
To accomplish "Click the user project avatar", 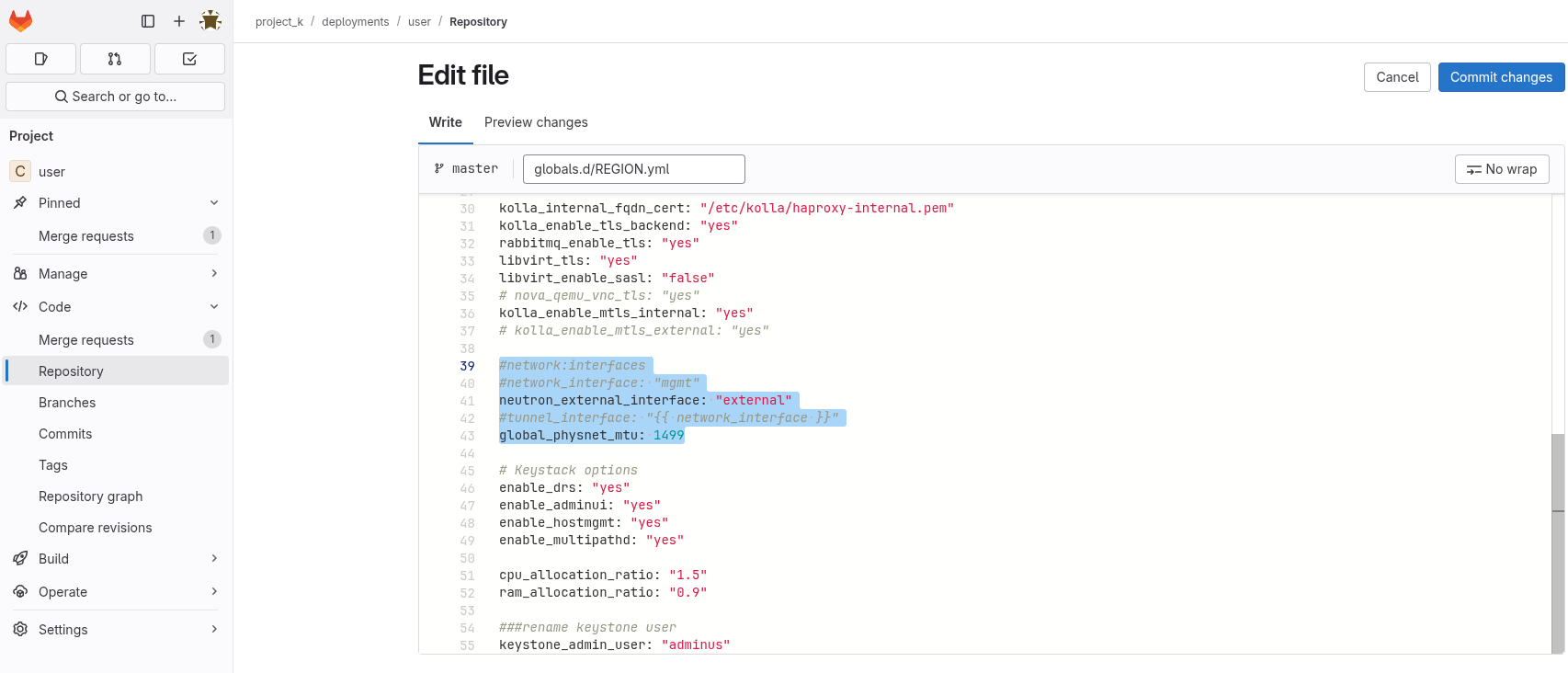I will coord(20,172).
